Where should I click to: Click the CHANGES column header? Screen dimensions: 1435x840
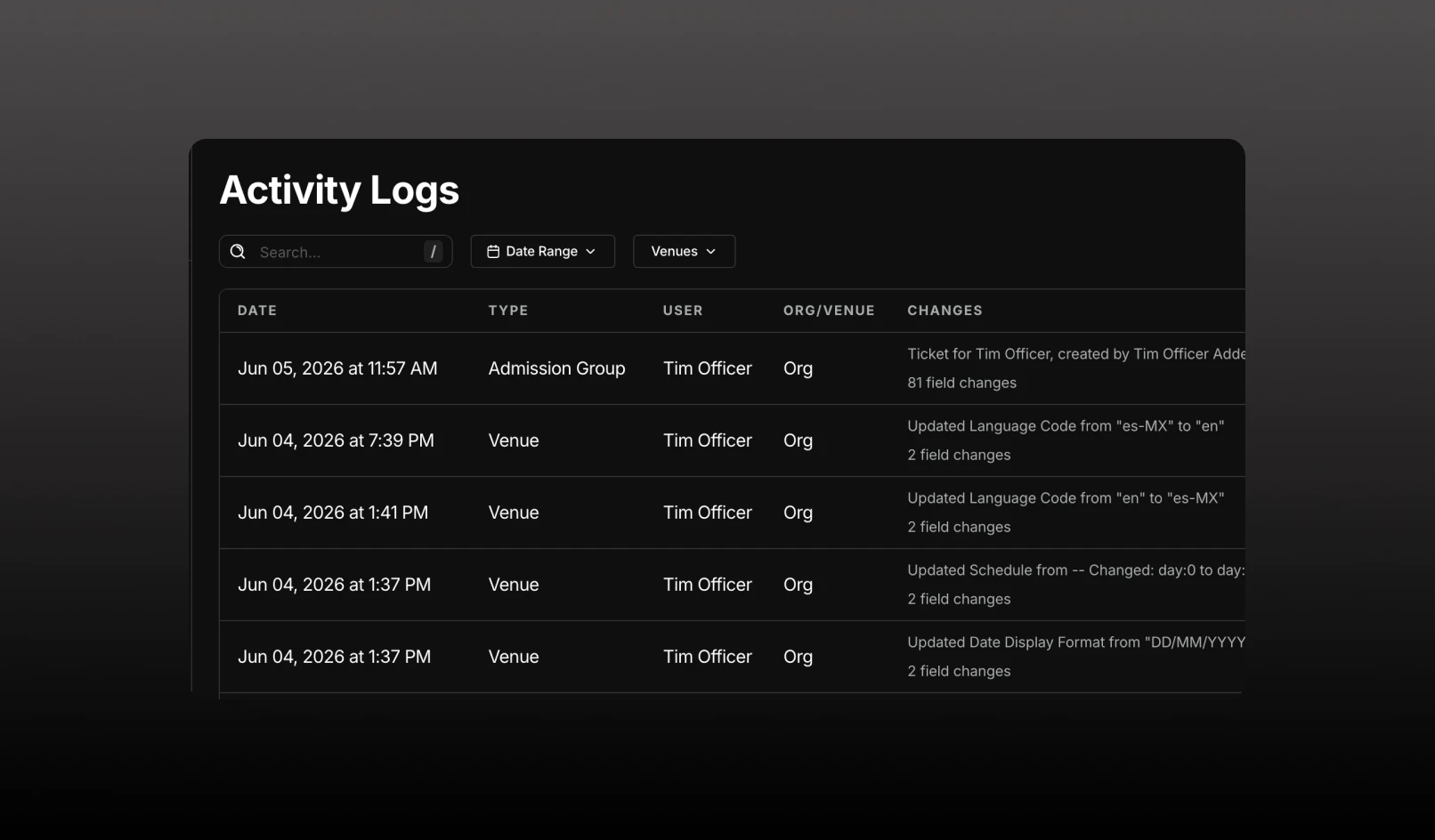[945, 311]
